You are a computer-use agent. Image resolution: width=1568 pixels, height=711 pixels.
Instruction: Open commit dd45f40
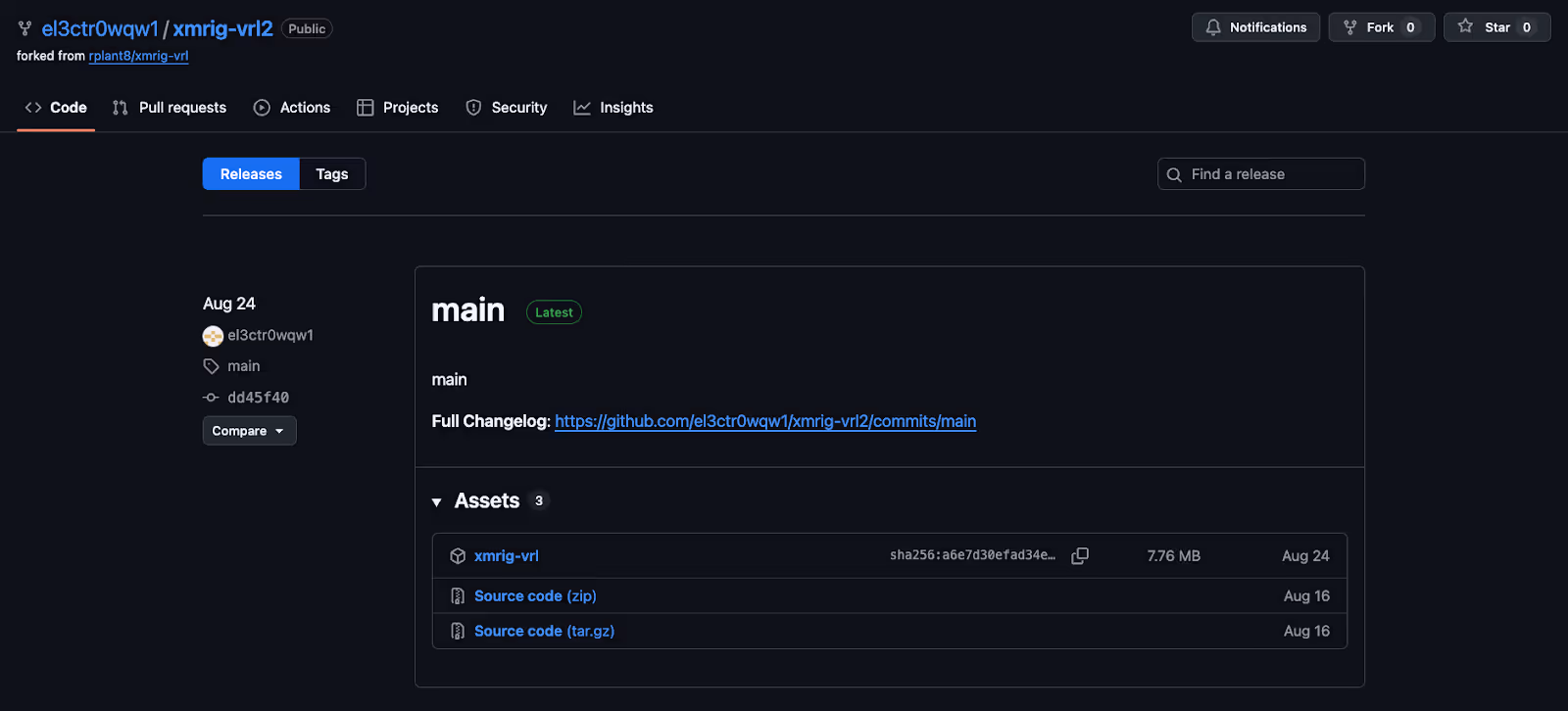259,398
